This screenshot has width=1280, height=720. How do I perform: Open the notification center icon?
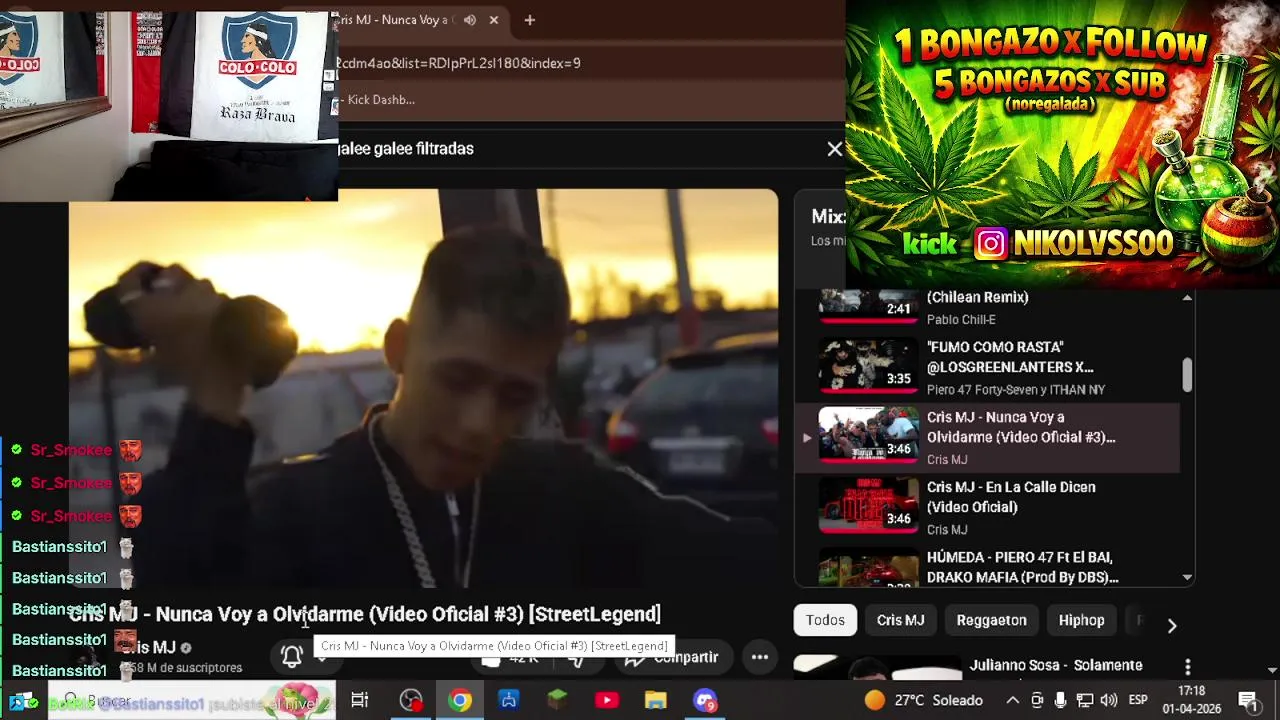pos(1249,701)
